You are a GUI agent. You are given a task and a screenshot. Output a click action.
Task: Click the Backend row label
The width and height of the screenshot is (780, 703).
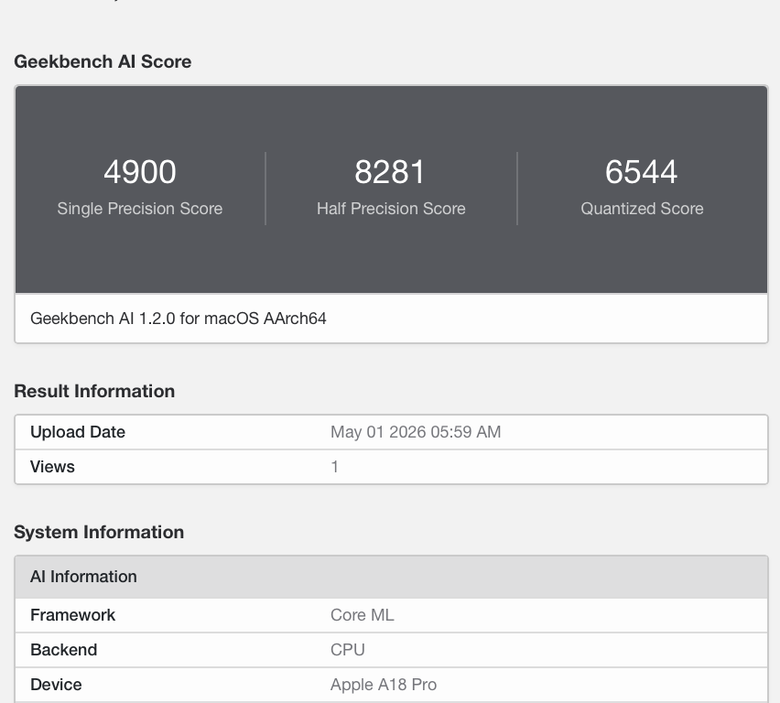point(64,650)
